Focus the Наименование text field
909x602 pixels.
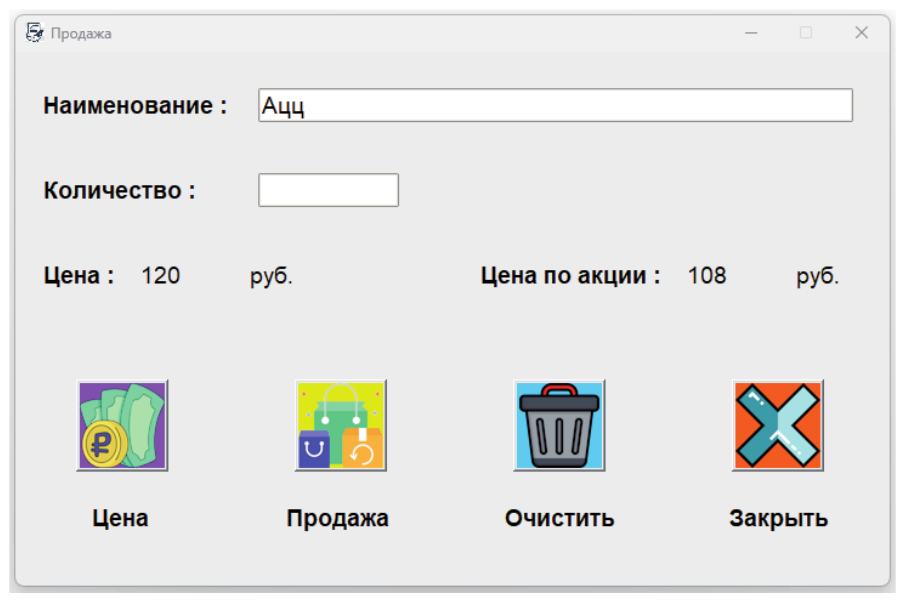[555, 106]
